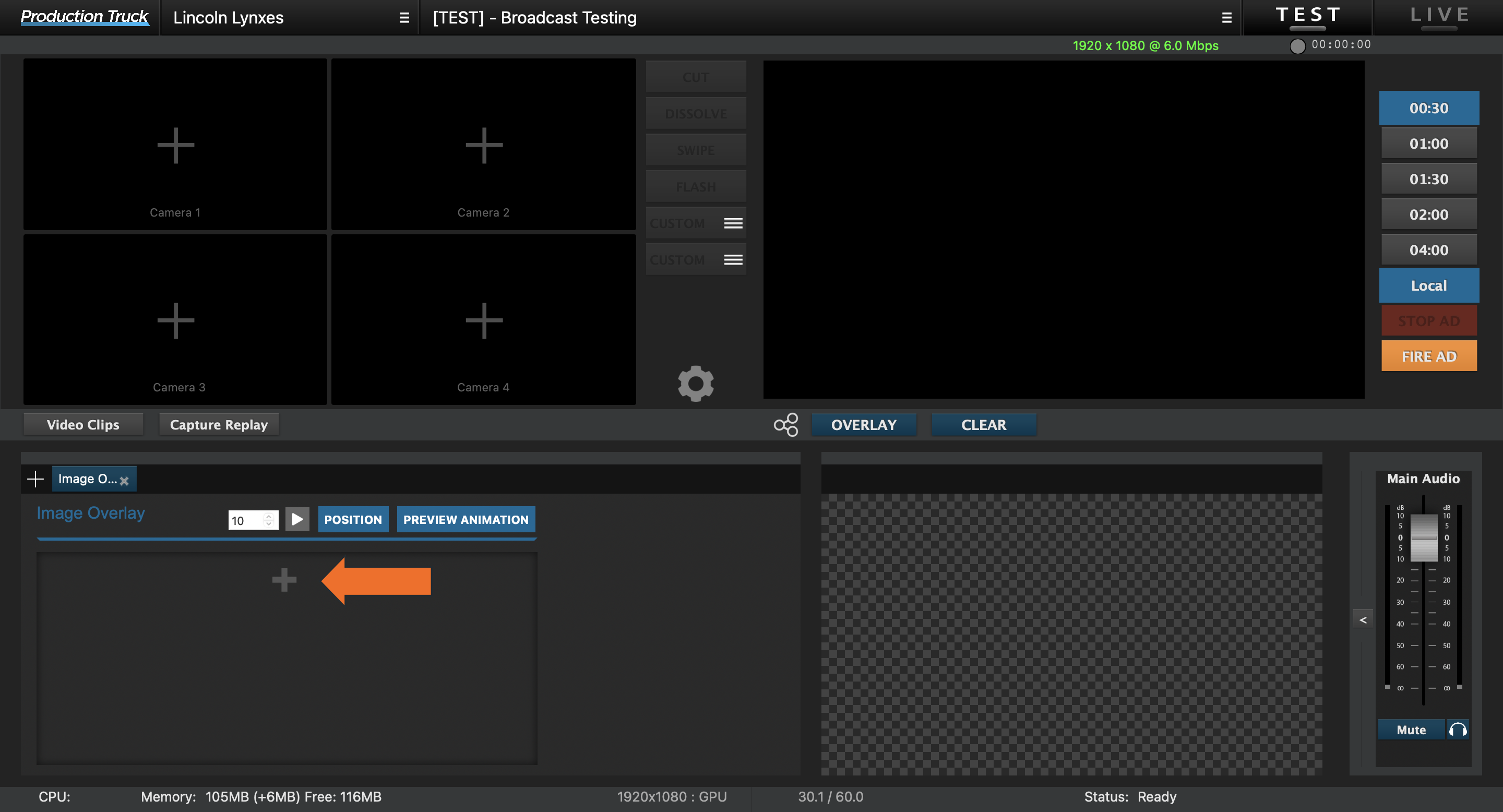Image resolution: width=1503 pixels, height=812 pixels.
Task: Open transition settings gear
Action: (x=696, y=383)
